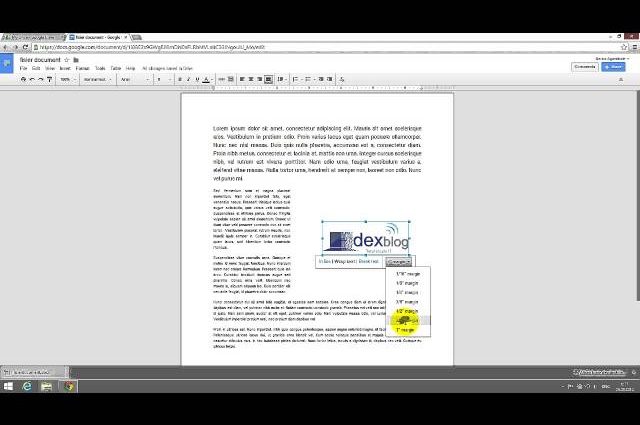Image resolution: width=640 pixels, height=425 pixels.
Task: Open the Chrome menu icon
Action: click(635, 47)
